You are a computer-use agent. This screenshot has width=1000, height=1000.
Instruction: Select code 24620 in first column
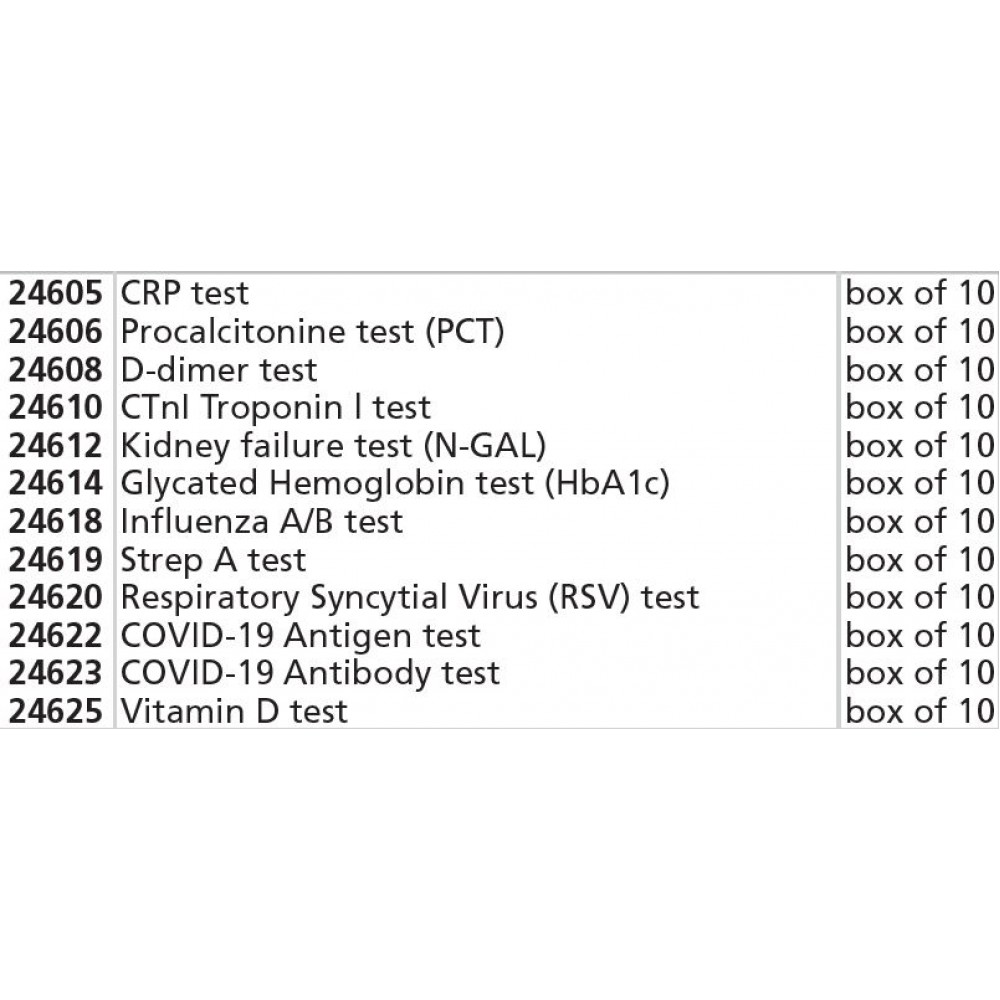click(56, 597)
